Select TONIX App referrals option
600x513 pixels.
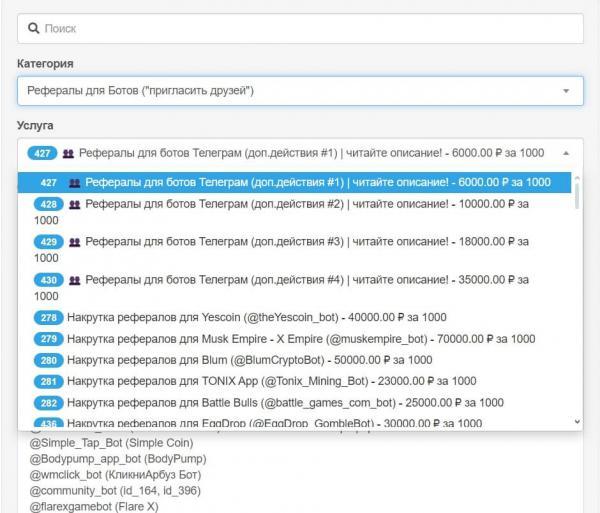coord(294,381)
